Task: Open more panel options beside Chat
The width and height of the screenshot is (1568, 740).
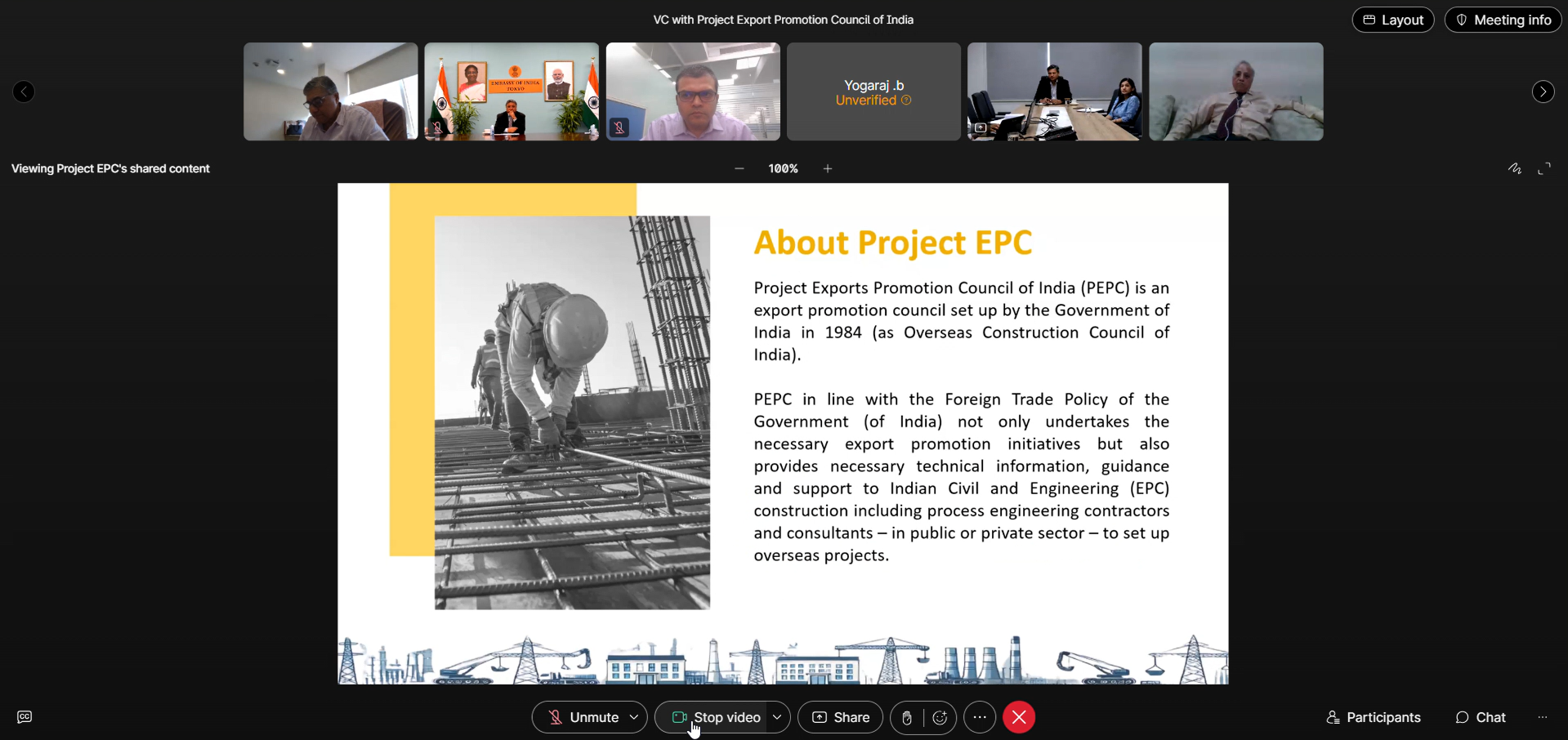Action: point(1543,717)
